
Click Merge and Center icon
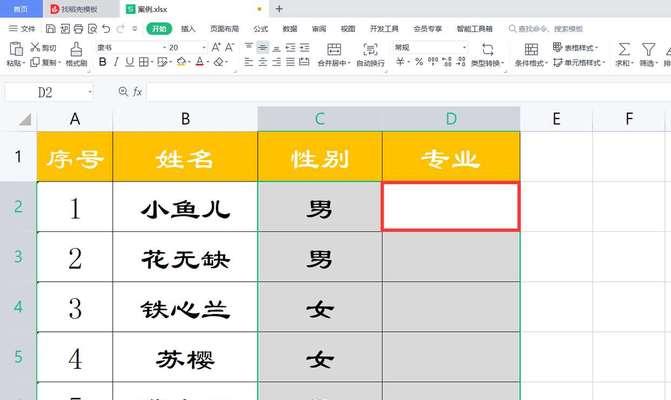click(x=334, y=49)
